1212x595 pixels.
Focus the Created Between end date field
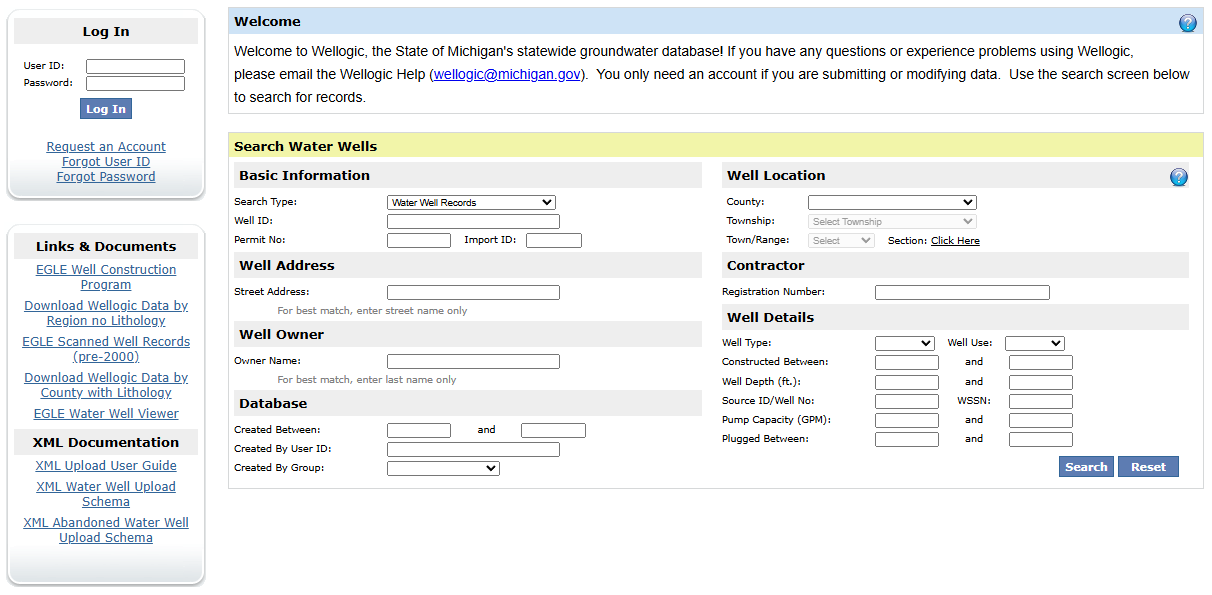[553, 431]
